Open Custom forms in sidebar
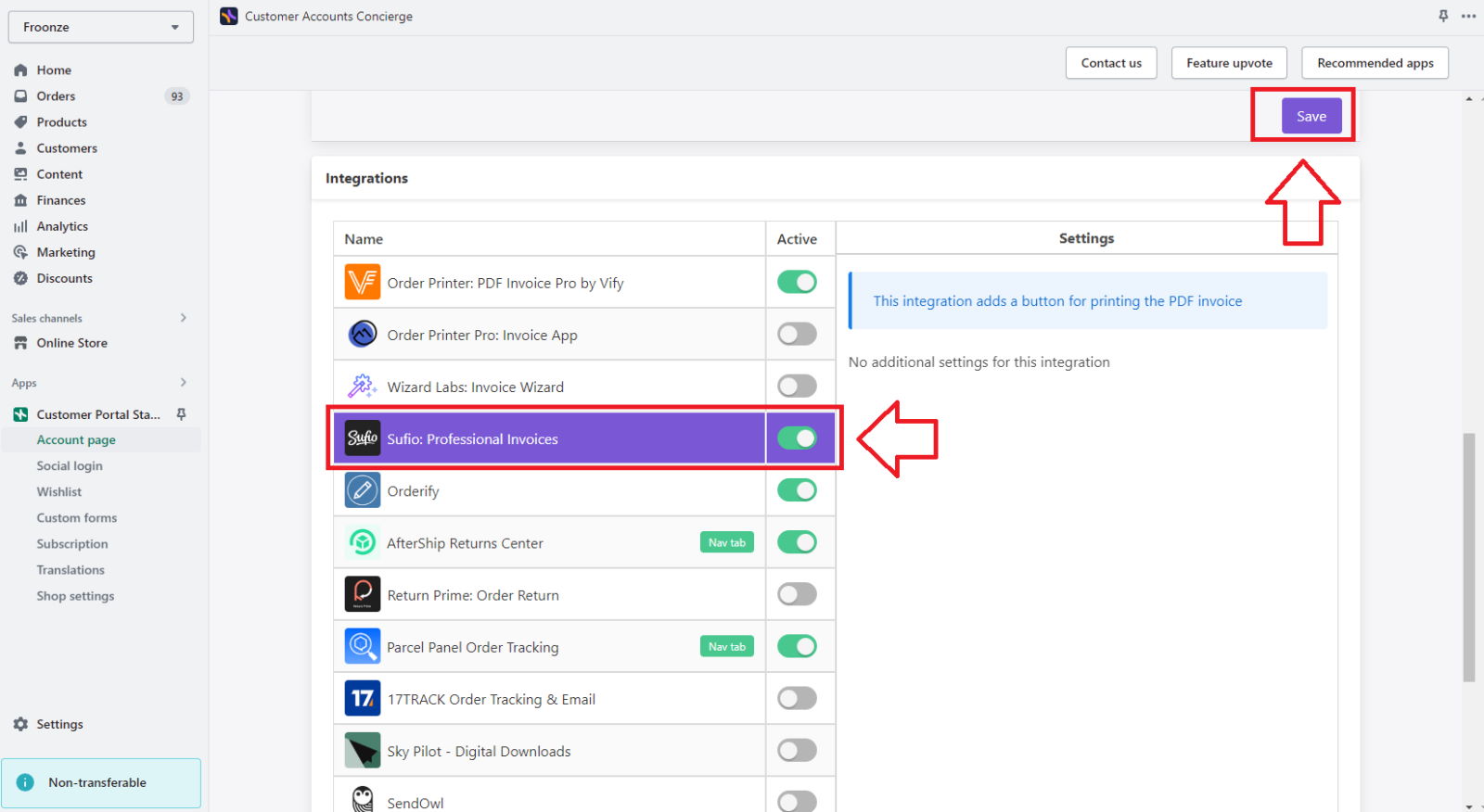 77,518
